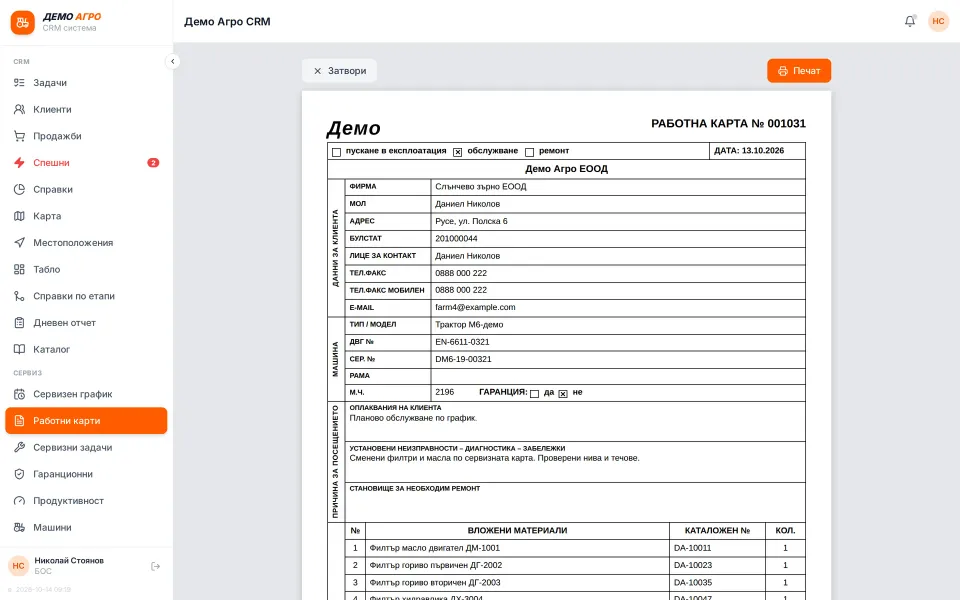Collapse the sidebar with chevron button
The image size is (960, 600).
(173, 61)
